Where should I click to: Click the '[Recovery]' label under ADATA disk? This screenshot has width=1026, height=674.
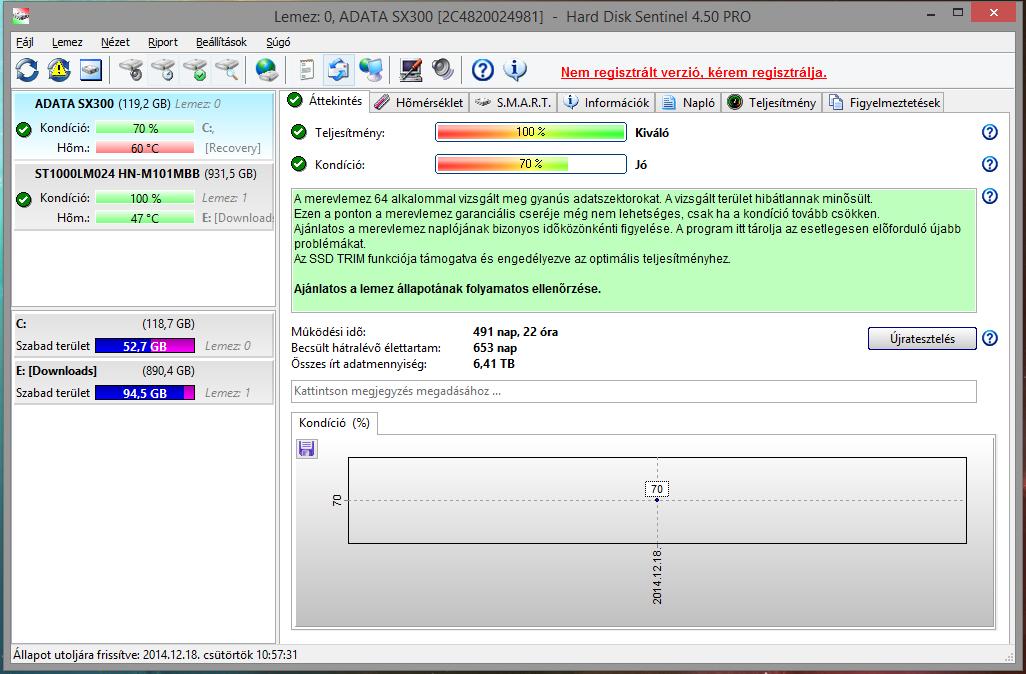232,148
